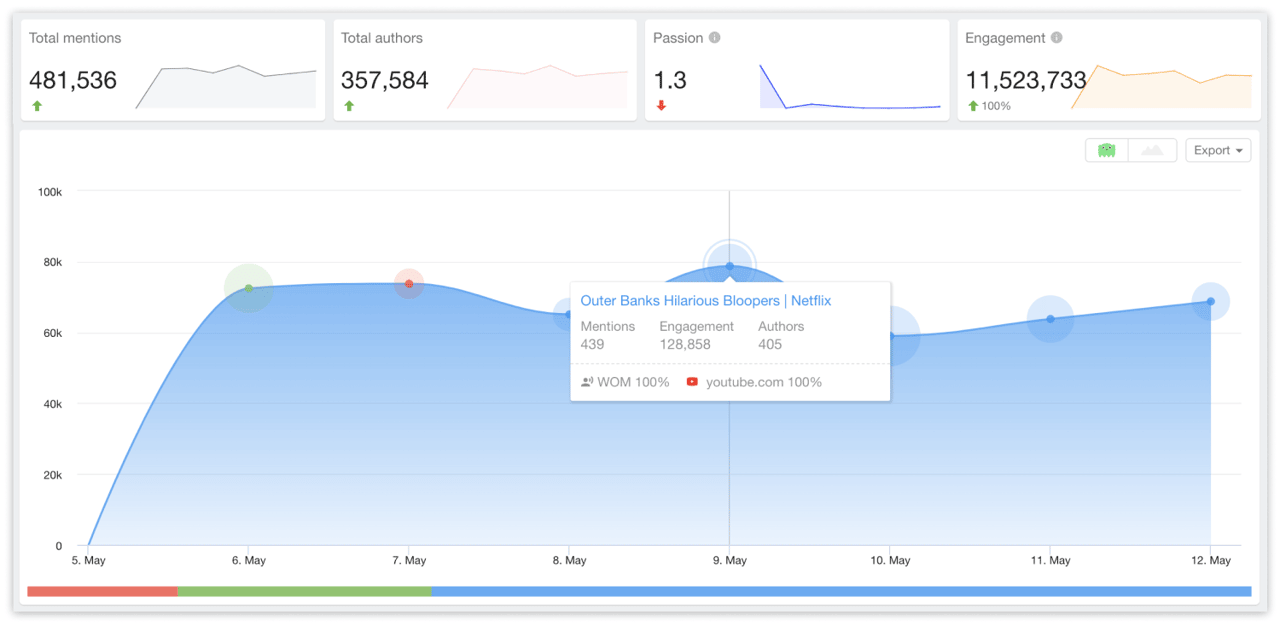Click the 11 May data point

tap(1050, 319)
